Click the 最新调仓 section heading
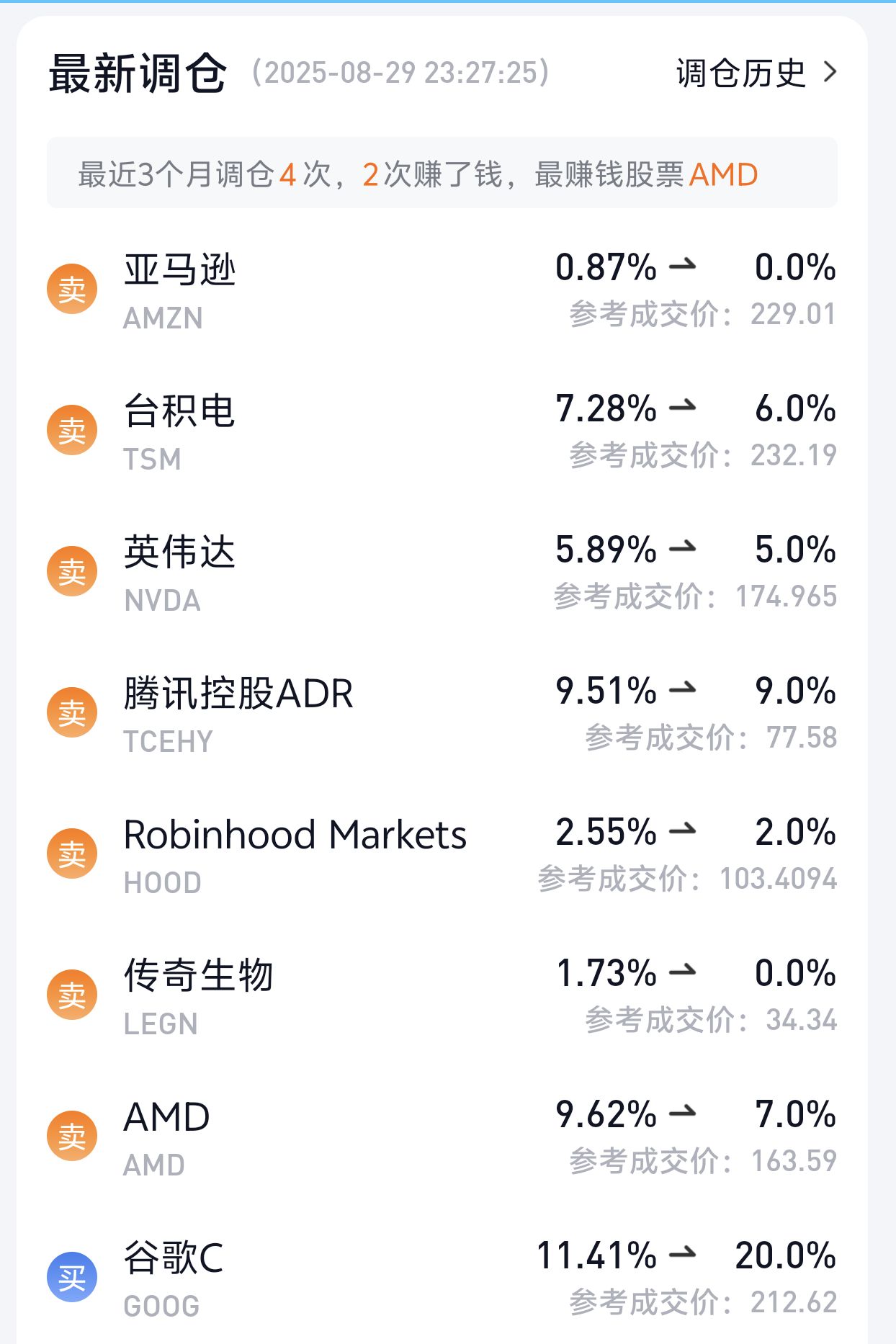This screenshot has height=1344, width=896. click(138, 73)
